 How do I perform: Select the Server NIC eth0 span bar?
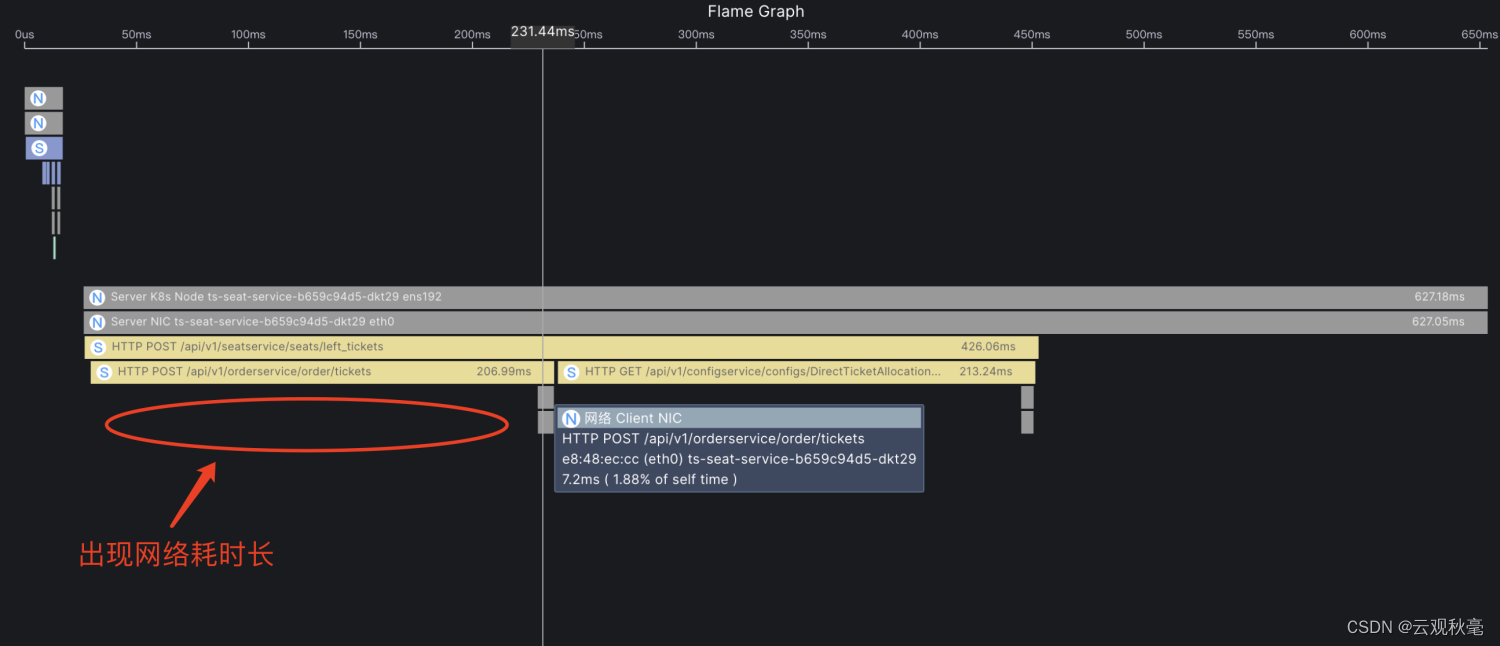click(785, 322)
